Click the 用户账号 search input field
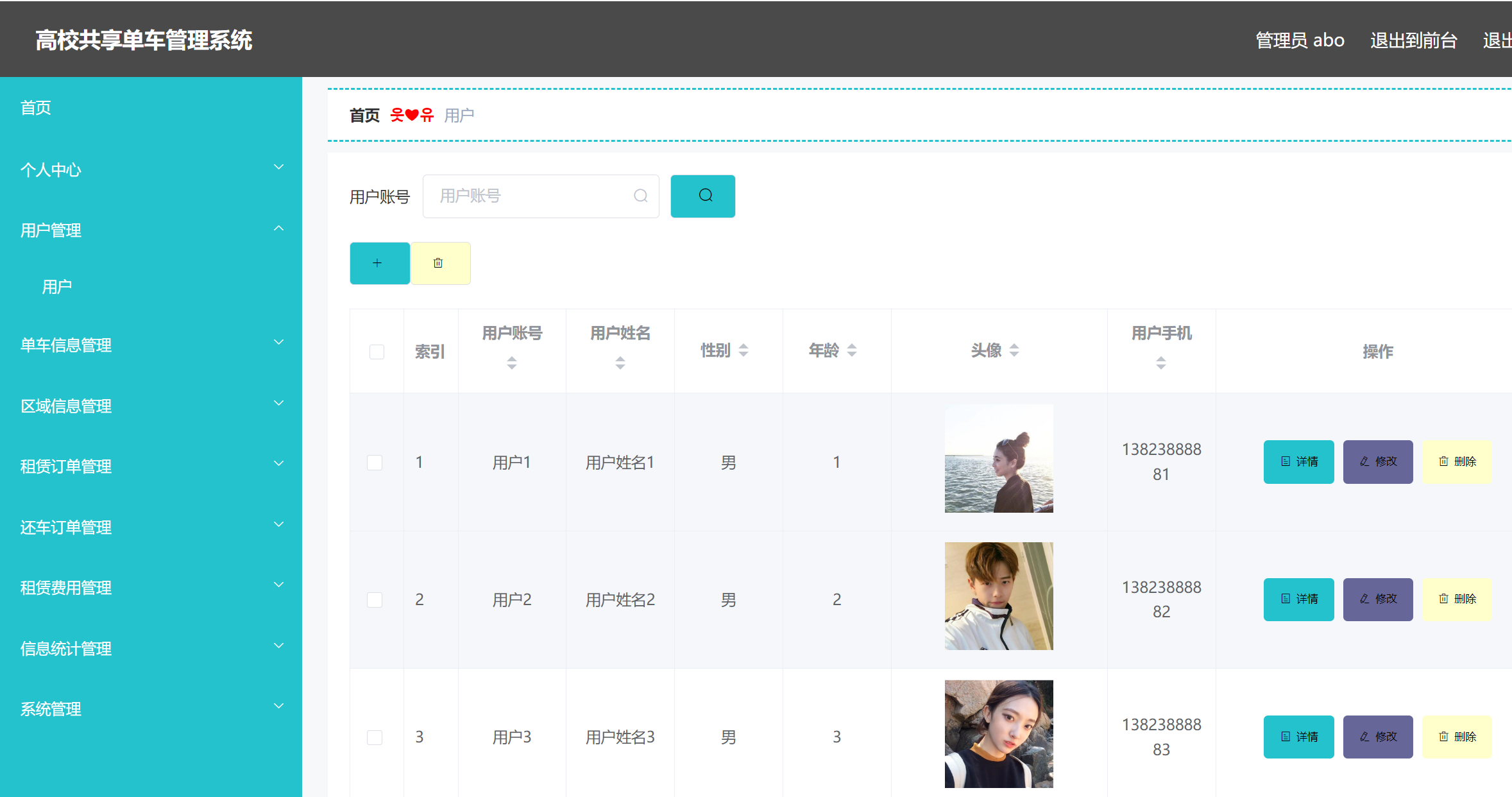This screenshot has height=797, width=1512. 532,196
